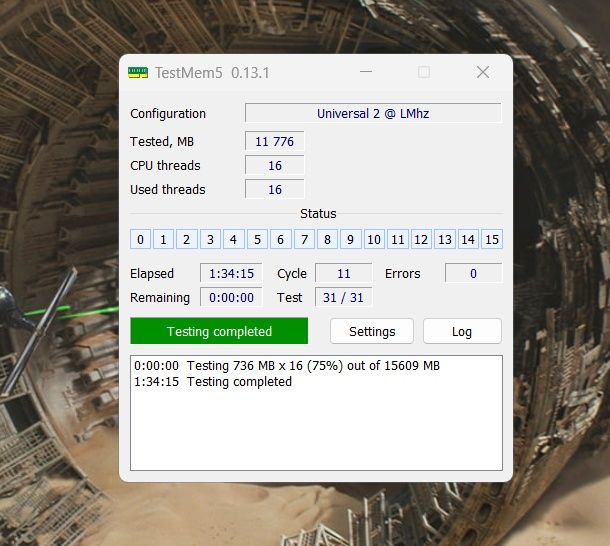Click the CPU threads value field
The image size is (610, 546).
[275, 165]
